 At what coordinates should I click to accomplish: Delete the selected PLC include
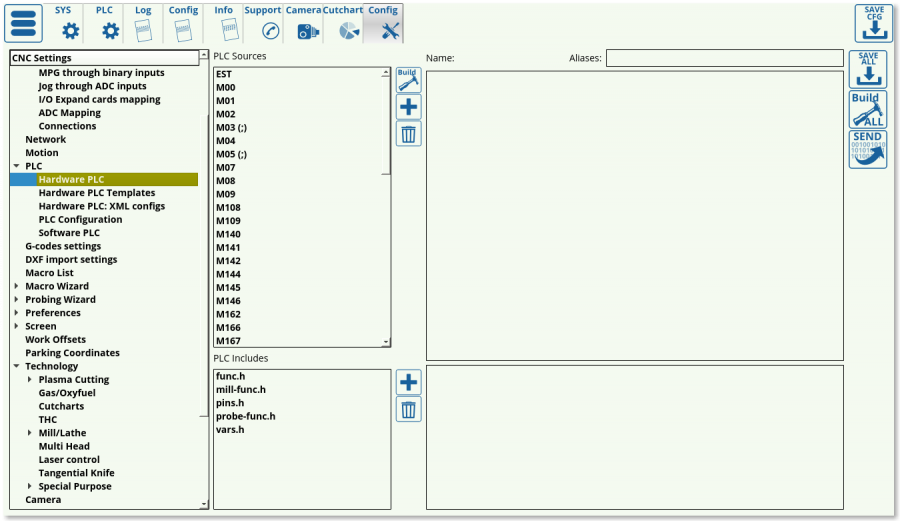(x=408, y=409)
